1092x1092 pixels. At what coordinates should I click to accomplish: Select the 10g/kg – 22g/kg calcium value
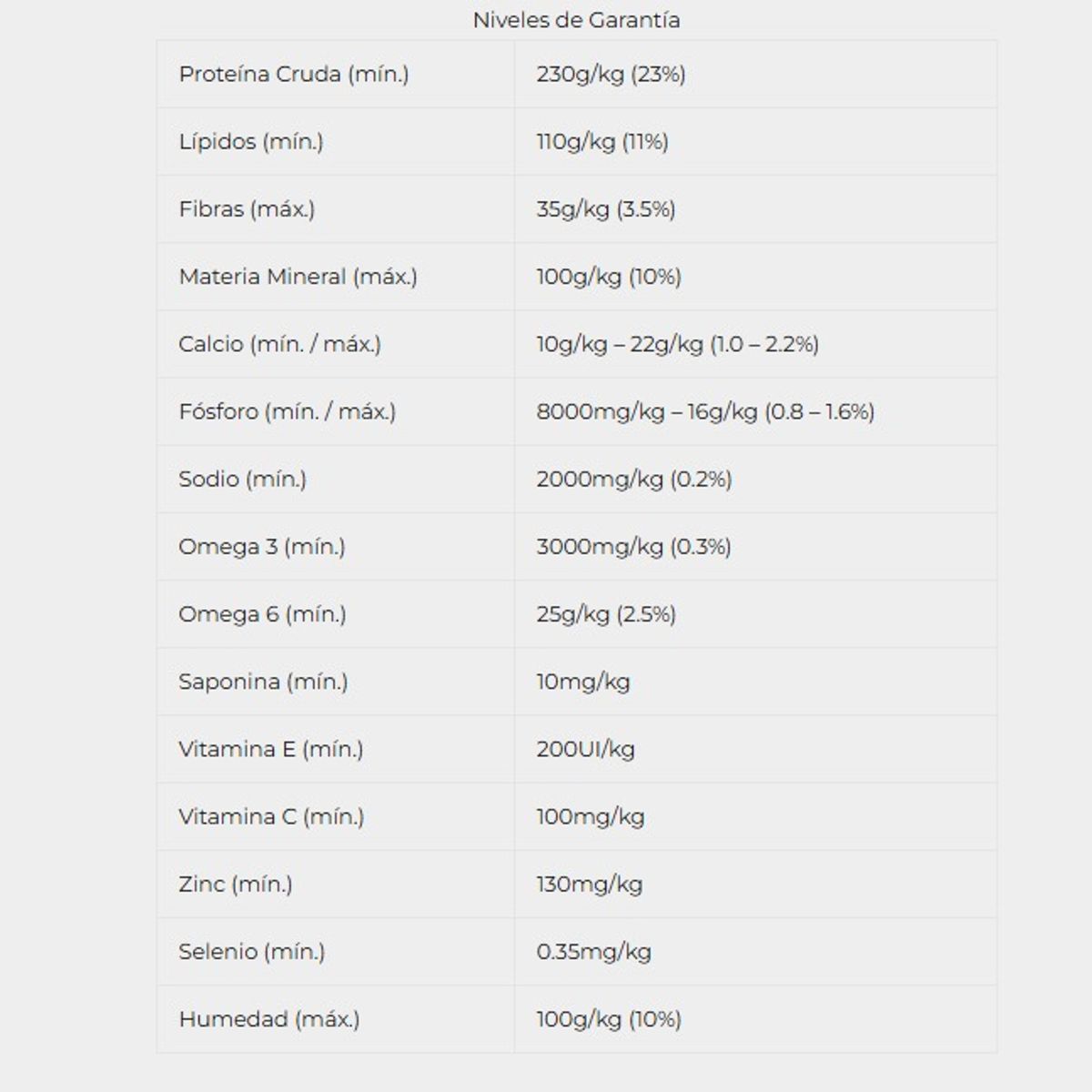point(678,344)
